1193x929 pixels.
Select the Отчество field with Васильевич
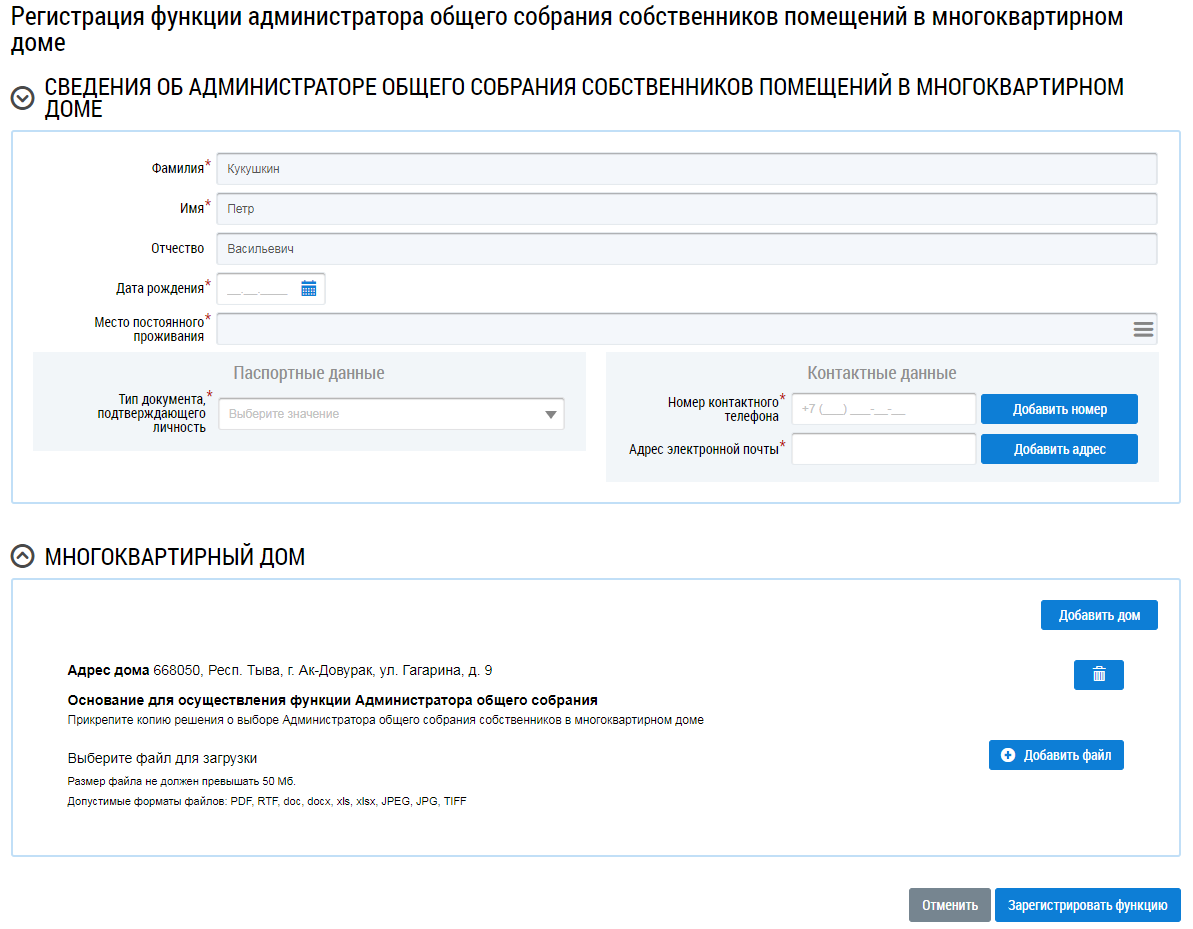point(686,249)
